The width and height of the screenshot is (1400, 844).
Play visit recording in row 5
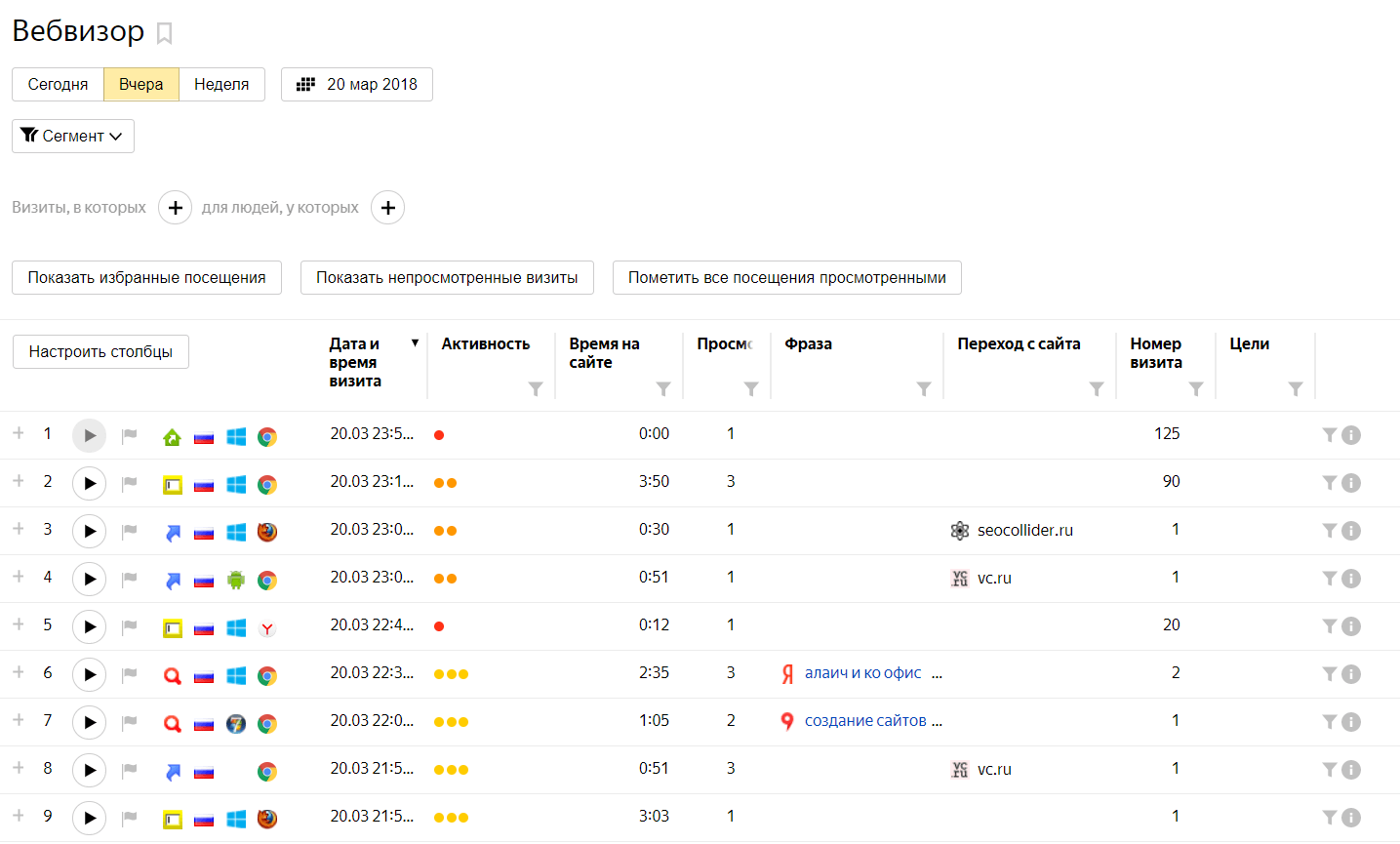coord(89,626)
